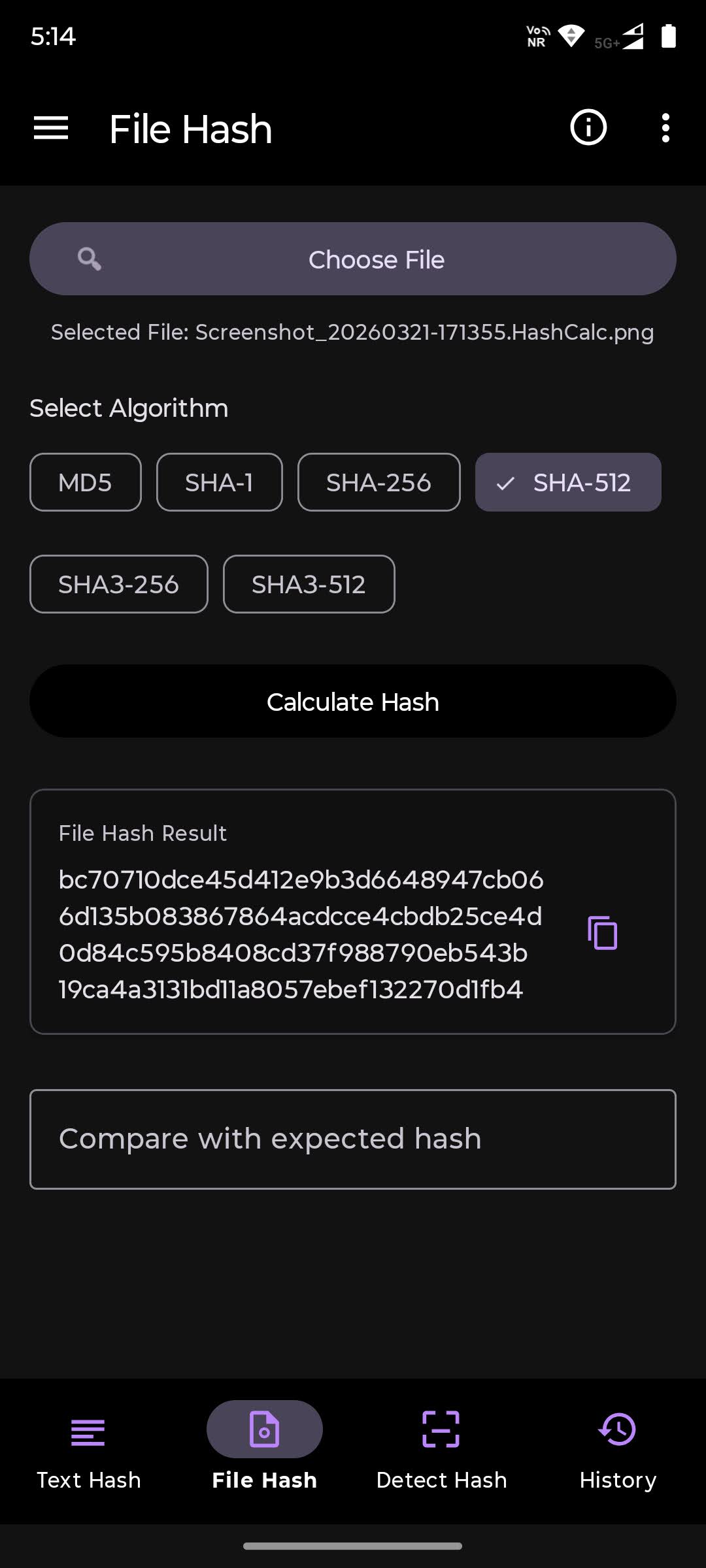Focus the Compare with expected hash field

(353, 1139)
